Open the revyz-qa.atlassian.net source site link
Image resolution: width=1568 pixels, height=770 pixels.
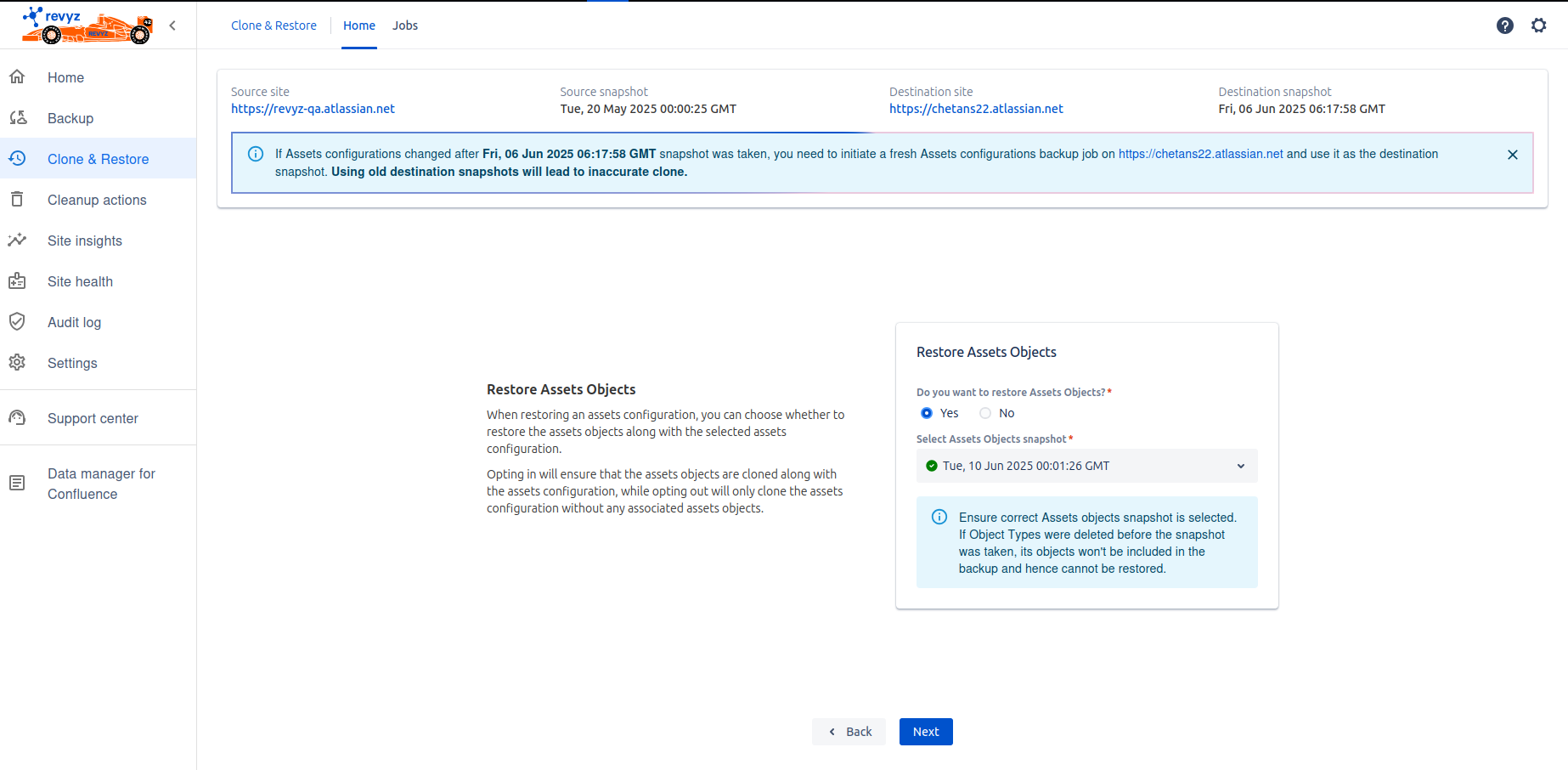pyautogui.click(x=313, y=109)
